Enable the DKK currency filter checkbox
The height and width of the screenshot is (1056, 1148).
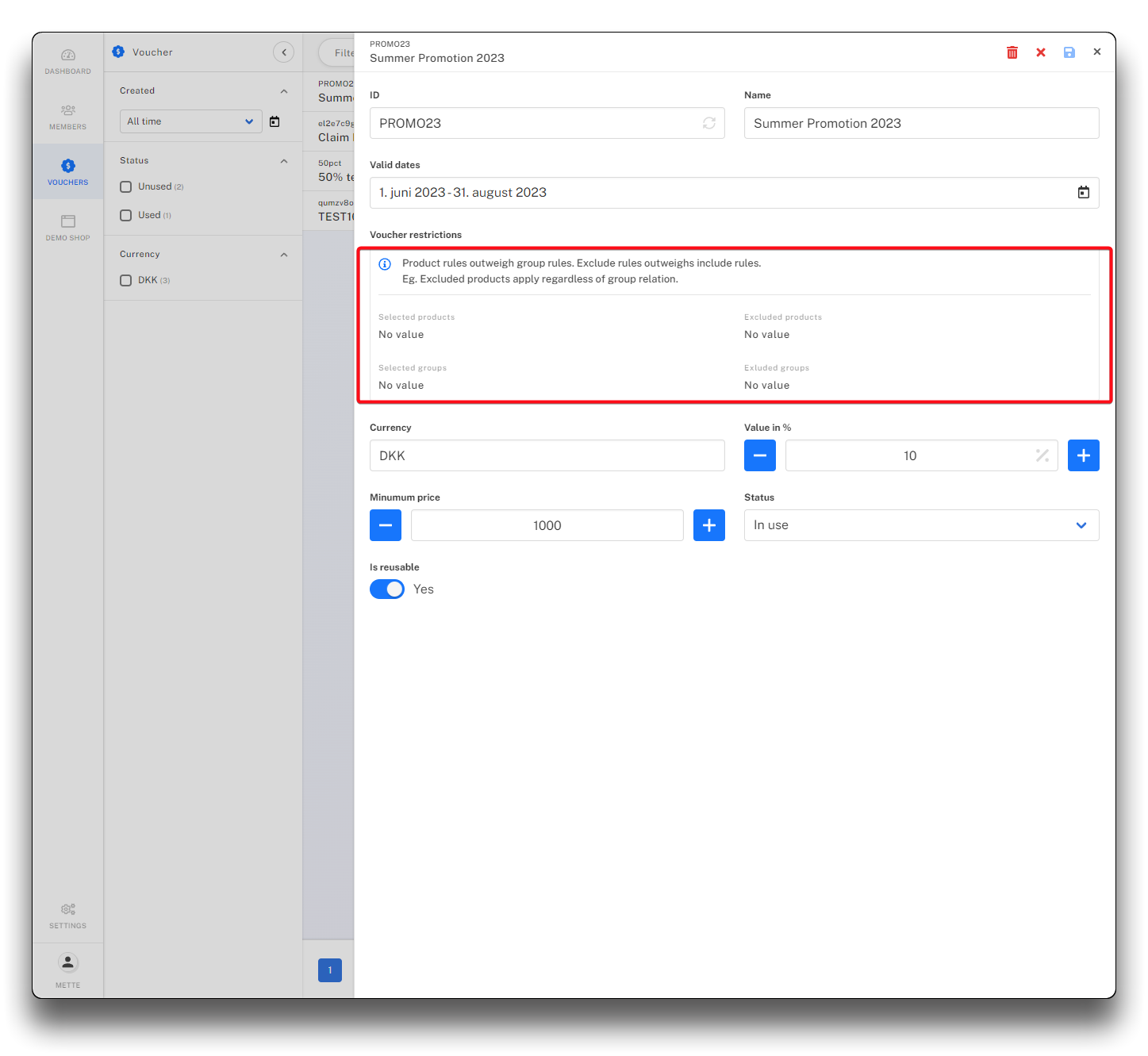(126, 281)
